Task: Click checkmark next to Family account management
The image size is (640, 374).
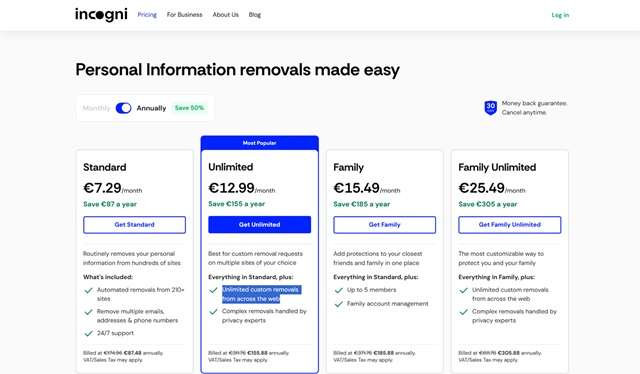Action: [338, 304]
